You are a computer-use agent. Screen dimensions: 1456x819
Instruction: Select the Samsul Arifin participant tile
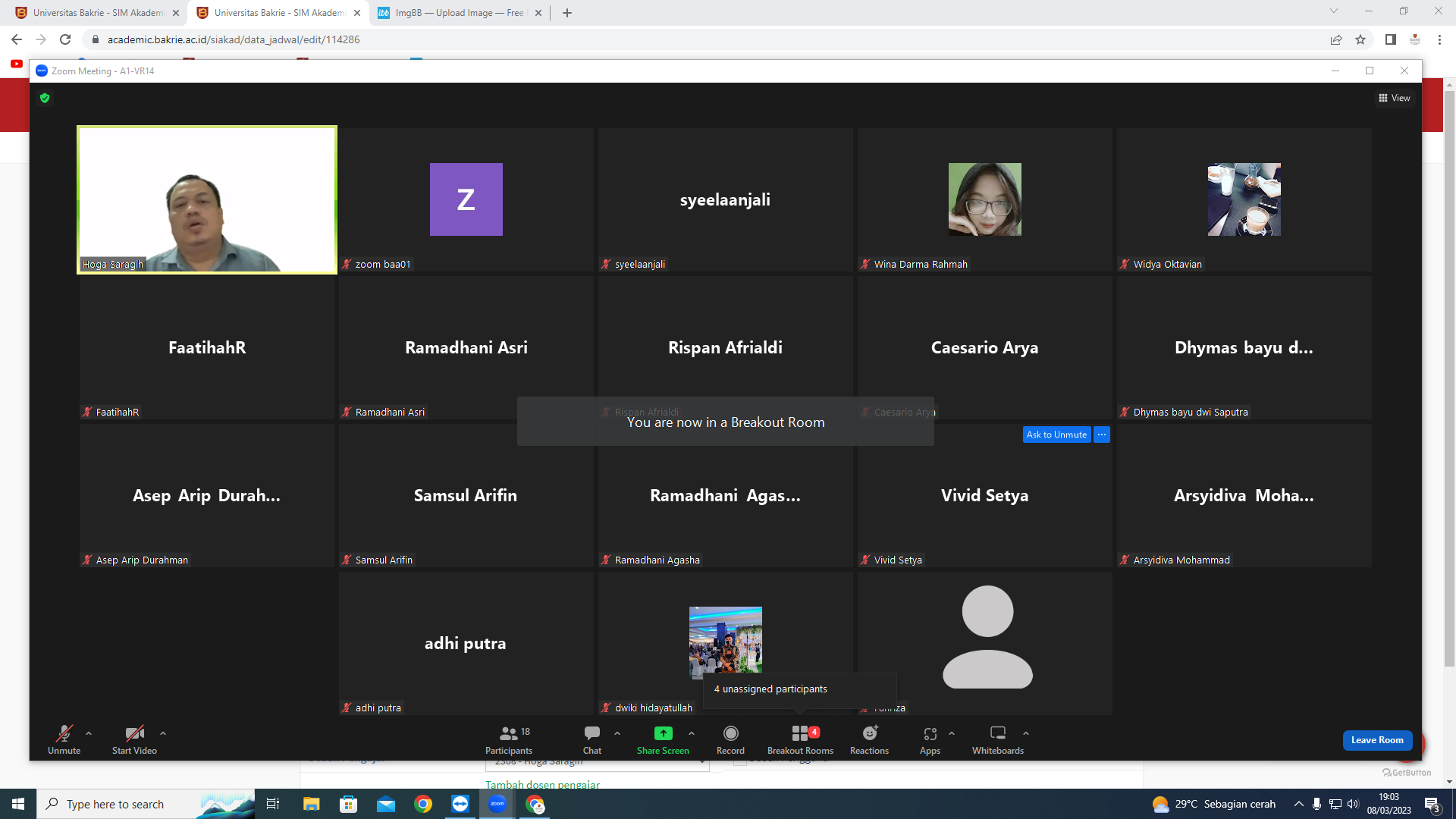466,495
